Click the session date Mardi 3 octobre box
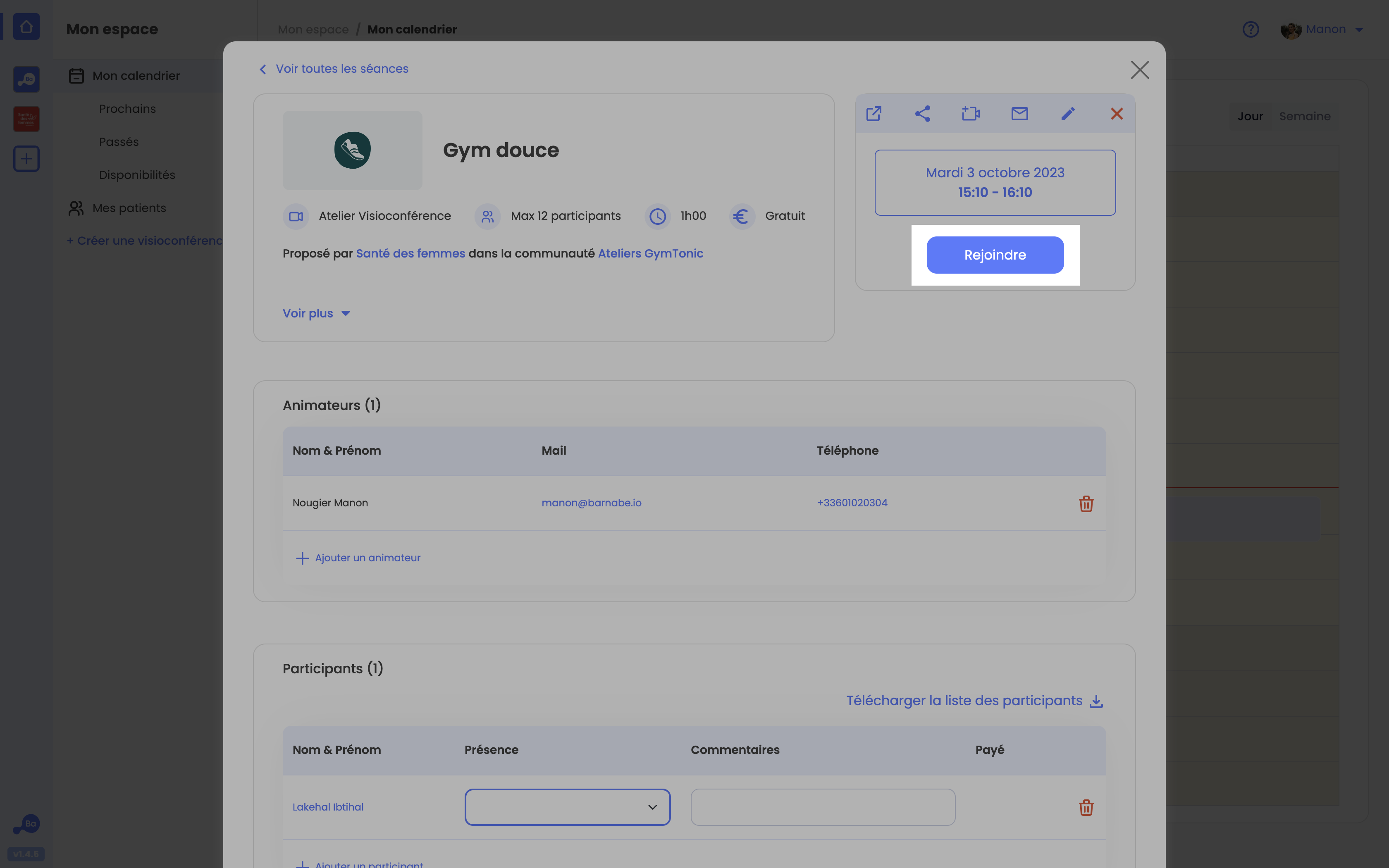Viewport: 1389px width, 868px height. pos(995,183)
